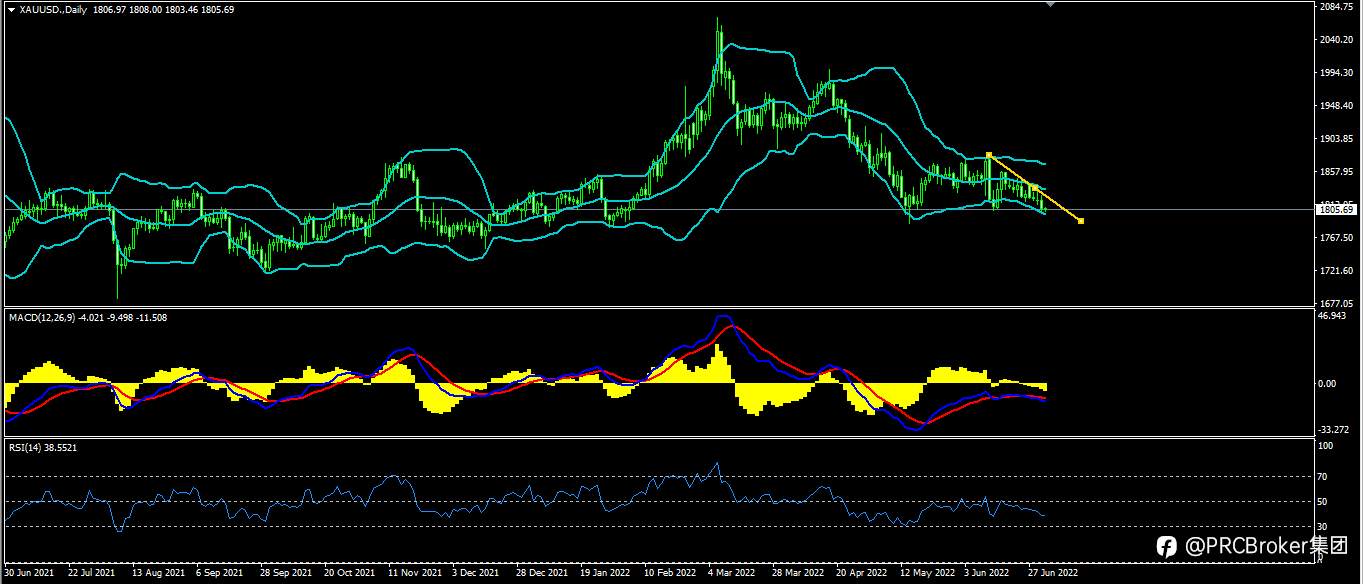1363x584 pixels.
Task: Click the XAUUSD.,Daily chart title label
Action: click(52, 9)
